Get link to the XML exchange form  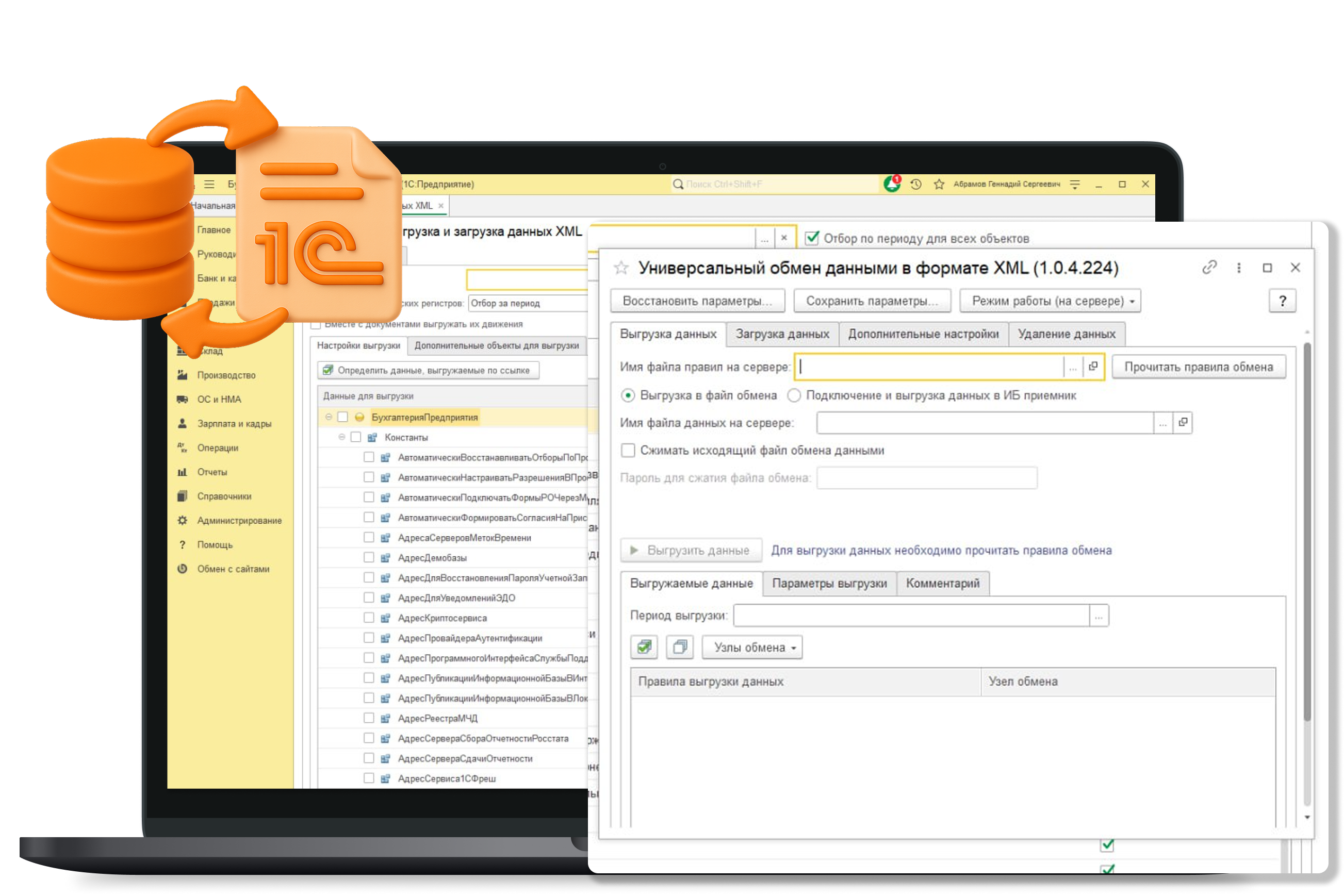pyautogui.click(x=1210, y=268)
